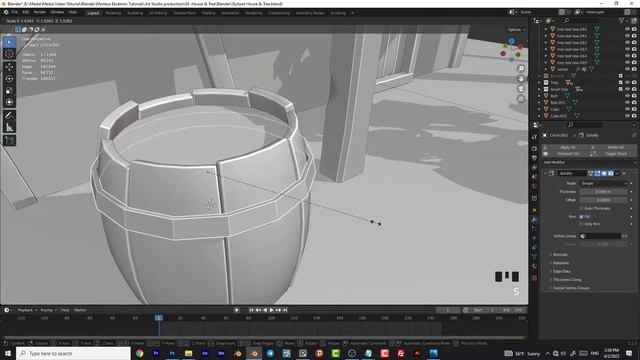Click the viewport pan hand icon

tap(521, 78)
